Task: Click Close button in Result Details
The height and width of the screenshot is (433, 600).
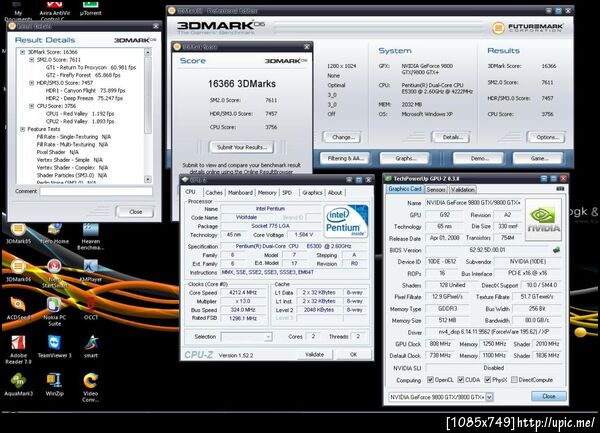Action: tap(135, 212)
